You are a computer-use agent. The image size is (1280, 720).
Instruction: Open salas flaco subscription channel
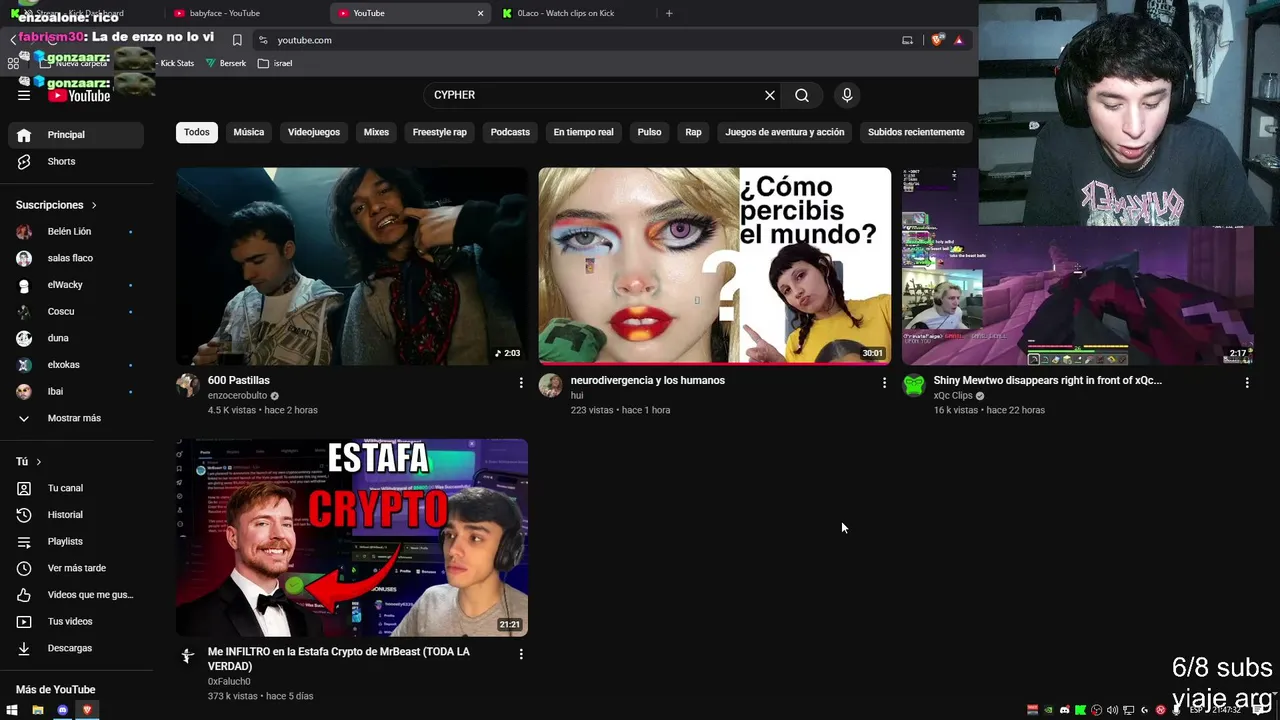[x=76, y=258]
